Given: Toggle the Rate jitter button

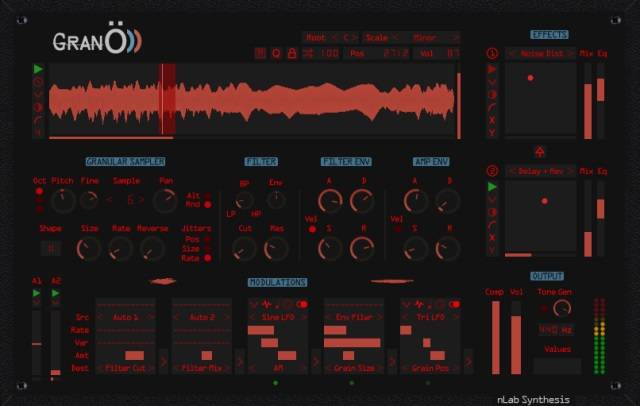Looking at the screenshot, I should 206,258.
